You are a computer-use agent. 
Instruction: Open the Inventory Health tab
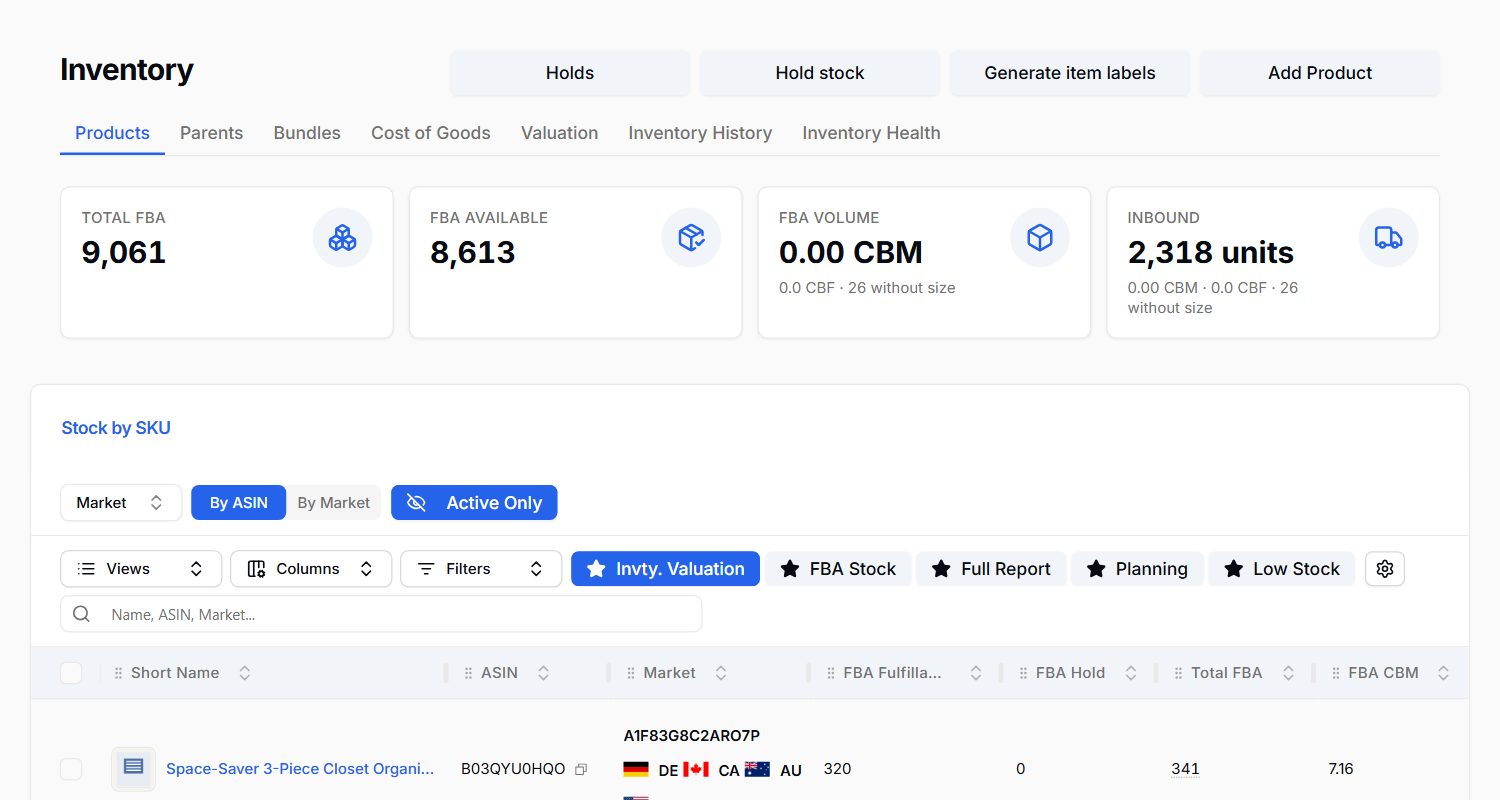pyautogui.click(x=871, y=133)
